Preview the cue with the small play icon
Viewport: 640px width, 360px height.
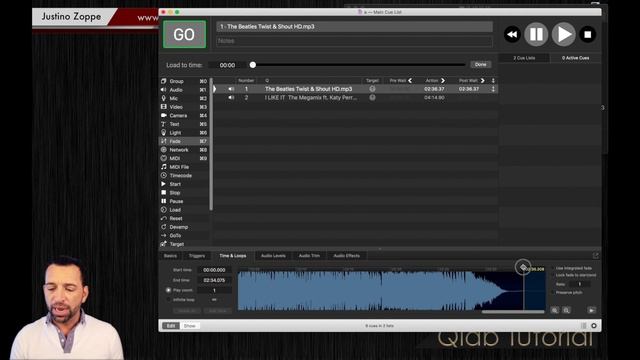[x=591, y=310]
